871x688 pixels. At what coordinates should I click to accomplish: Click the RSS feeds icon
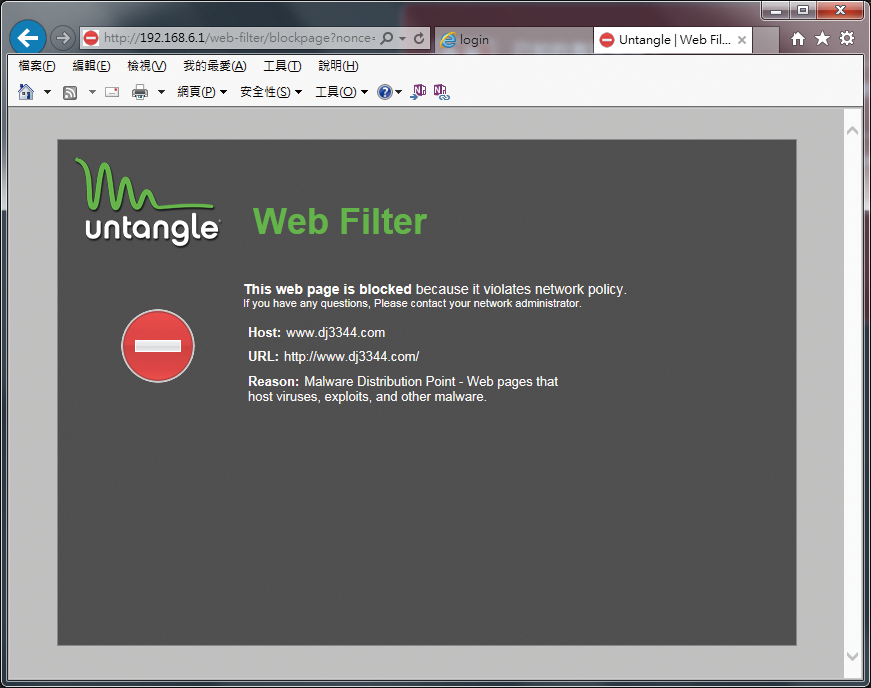point(70,92)
